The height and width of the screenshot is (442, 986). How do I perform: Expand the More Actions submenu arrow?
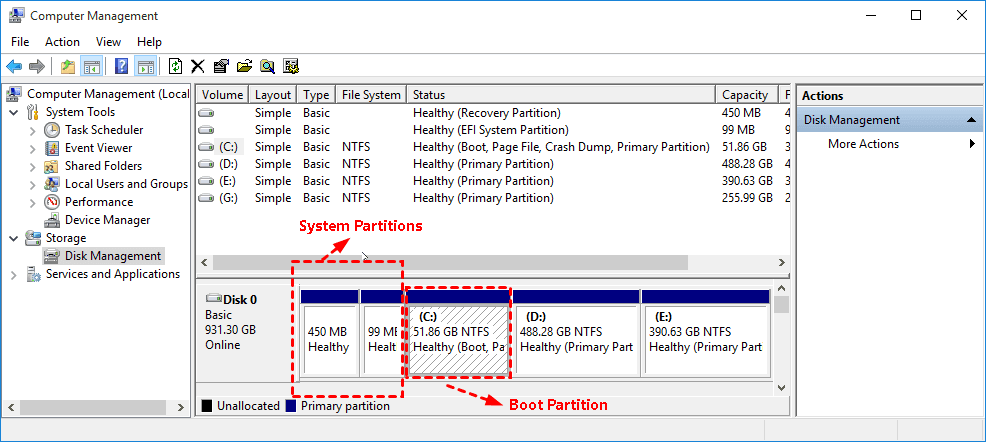coord(972,144)
